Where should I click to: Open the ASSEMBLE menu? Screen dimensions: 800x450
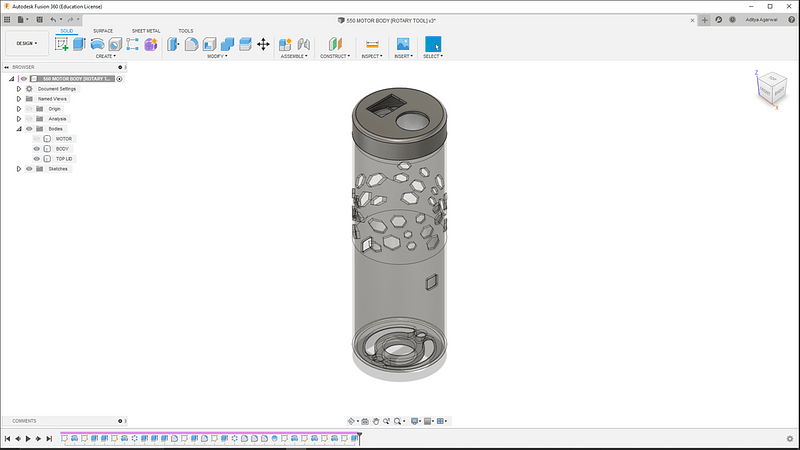click(294, 56)
